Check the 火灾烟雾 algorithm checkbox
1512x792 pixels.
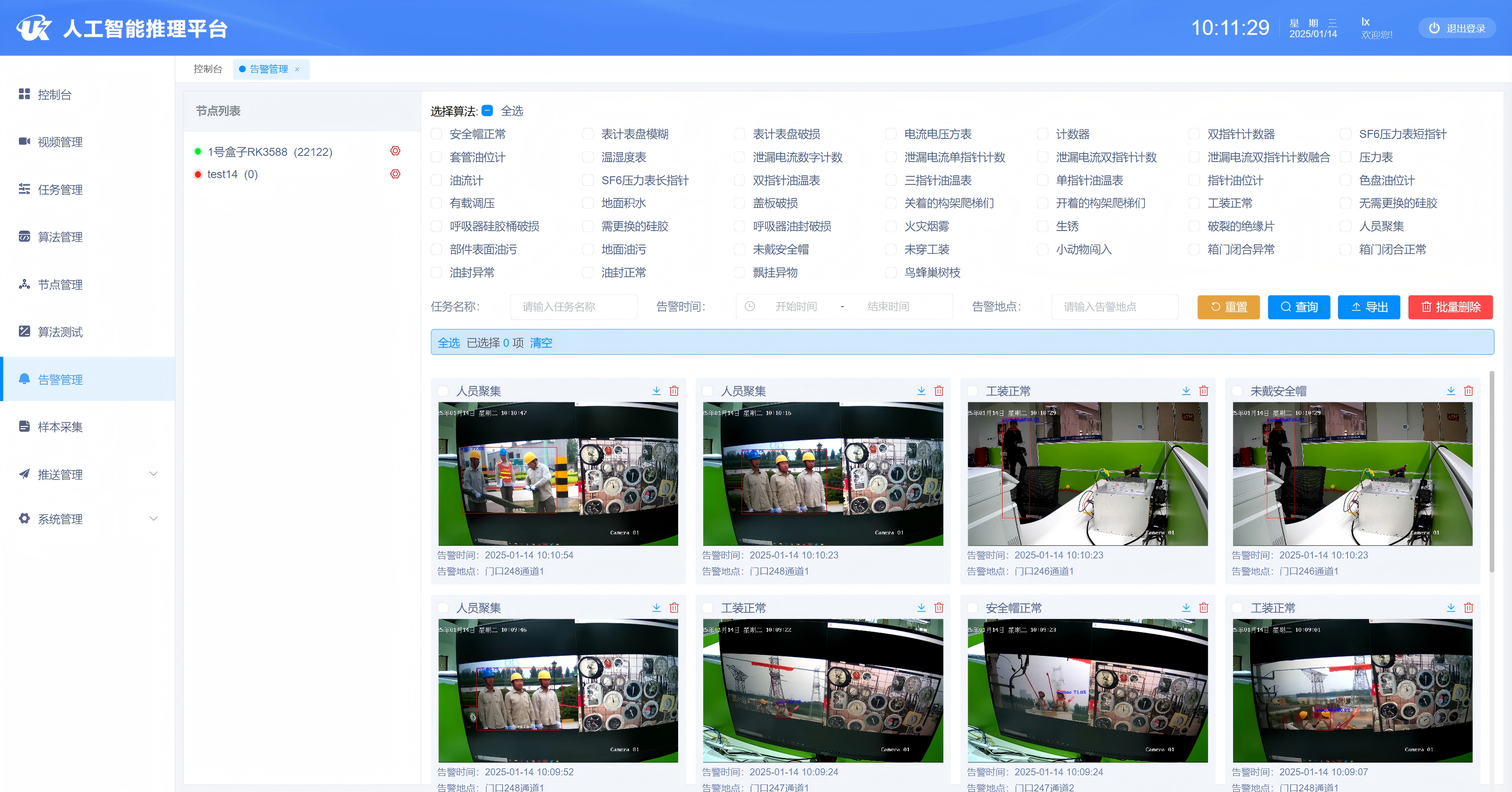click(891, 226)
